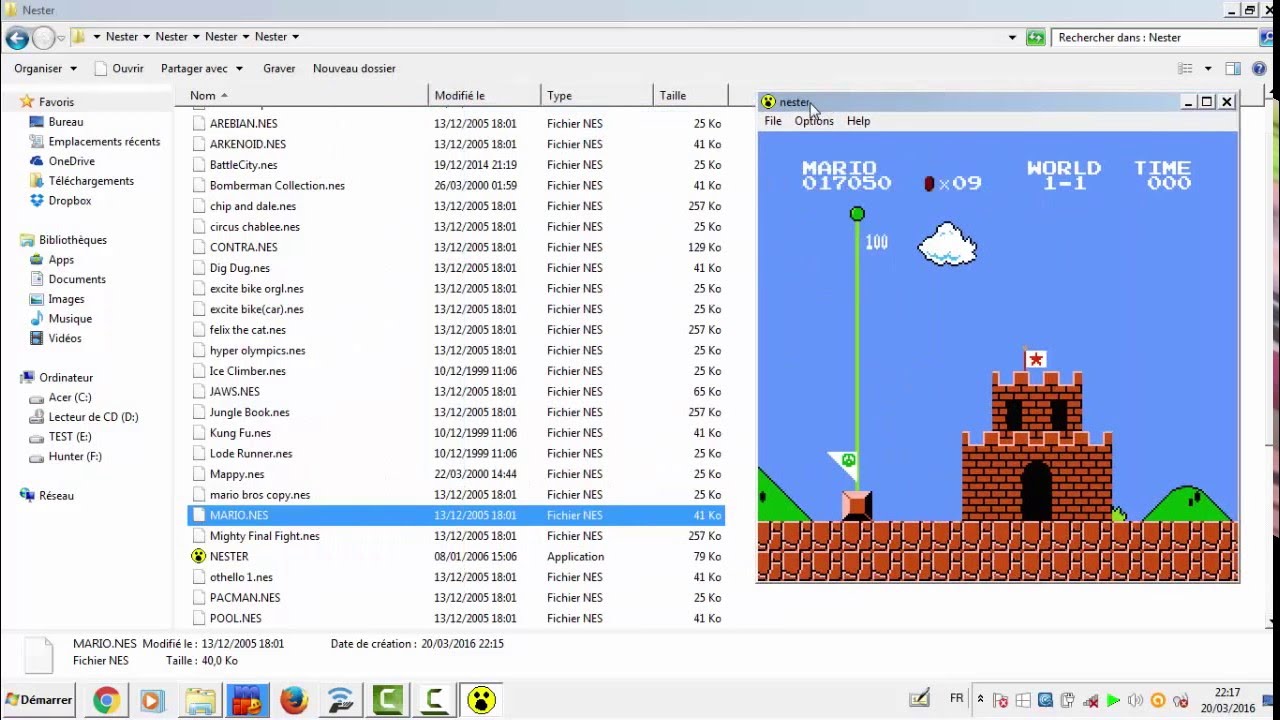The width and height of the screenshot is (1280, 720).
Task: Click the Ouvrir toolbar button
Action: click(x=119, y=68)
